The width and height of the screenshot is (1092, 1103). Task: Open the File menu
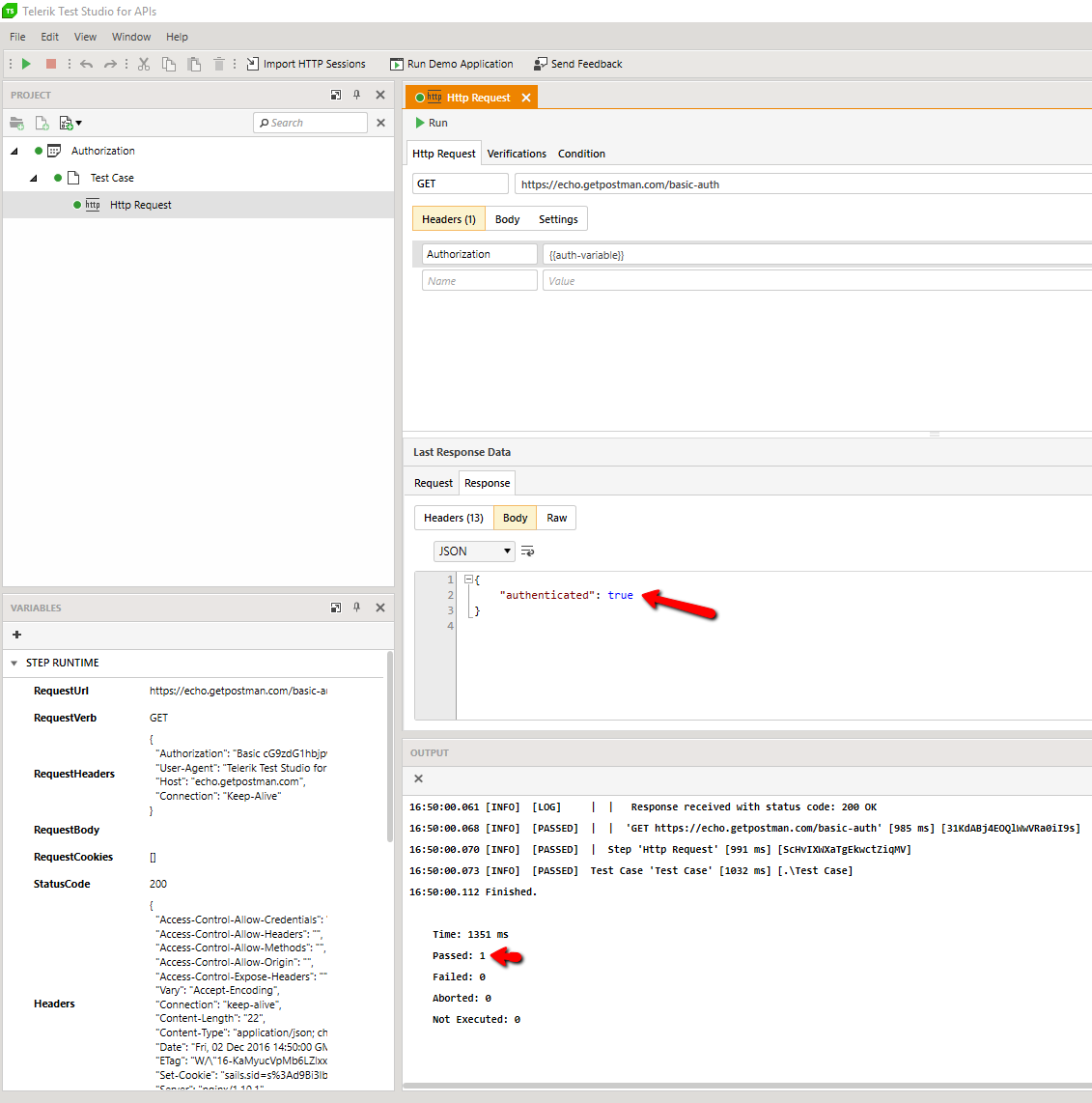tap(17, 37)
